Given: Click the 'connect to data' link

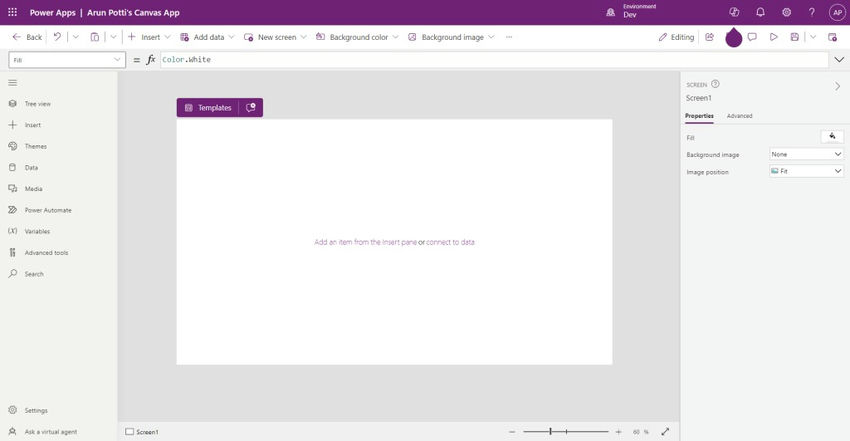Looking at the screenshot, I should [x=450, y=242].
